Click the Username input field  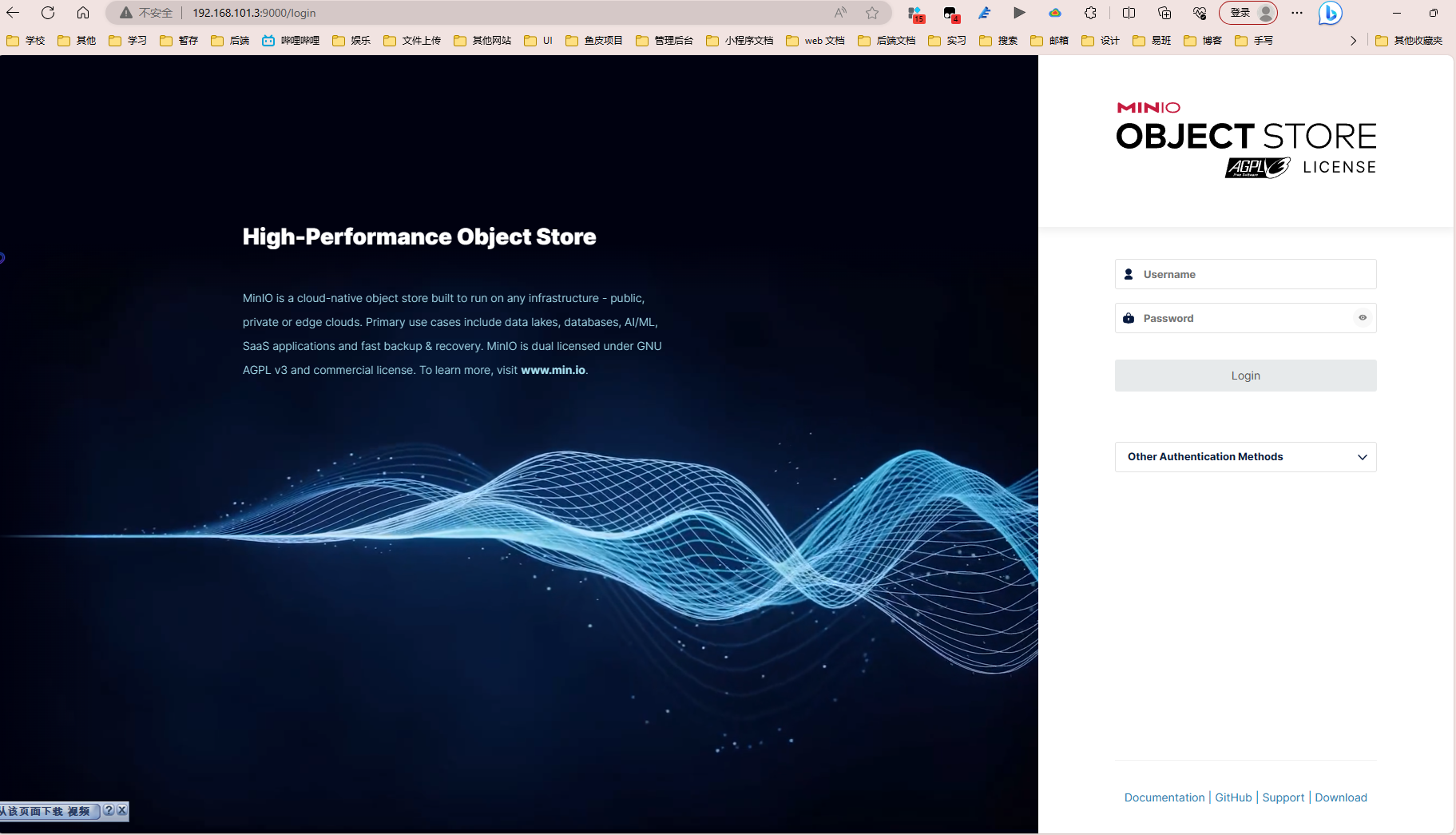pos(1245,274)
